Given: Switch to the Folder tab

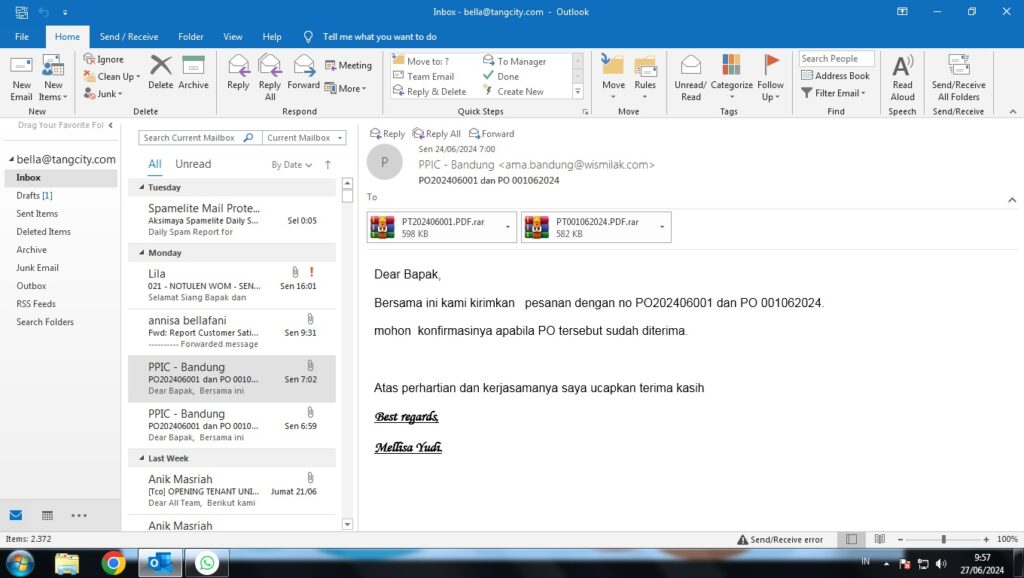Looking at the screenshot, I should [191, 37].
